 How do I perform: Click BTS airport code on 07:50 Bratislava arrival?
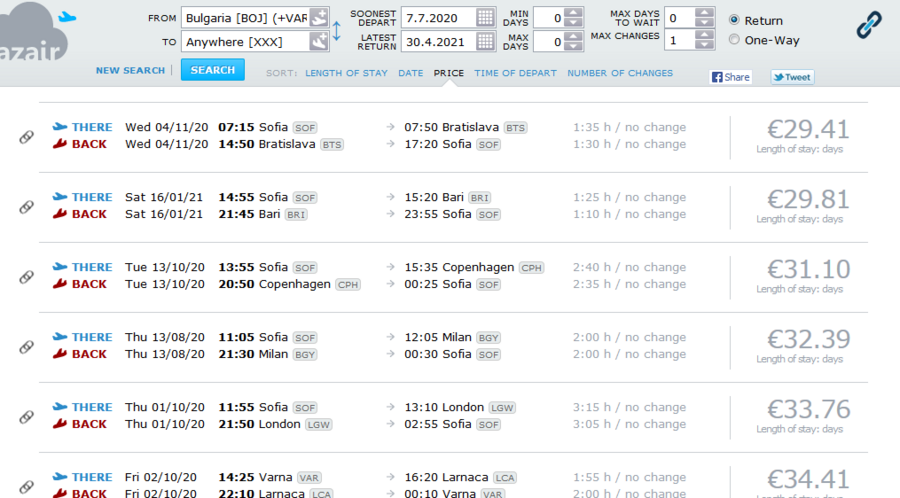click(x=515, y=127)
